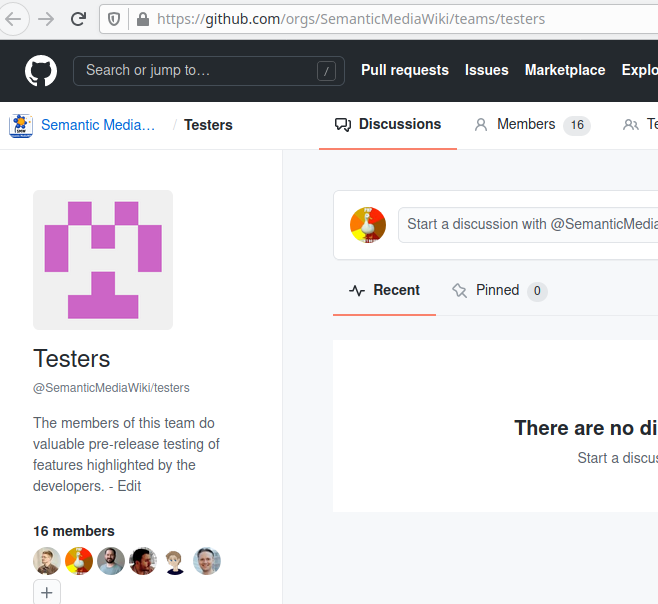The height and width of the screenshot is (604, 658).
Task: Open sixth member avatar, smiling man
Action: 207,561
